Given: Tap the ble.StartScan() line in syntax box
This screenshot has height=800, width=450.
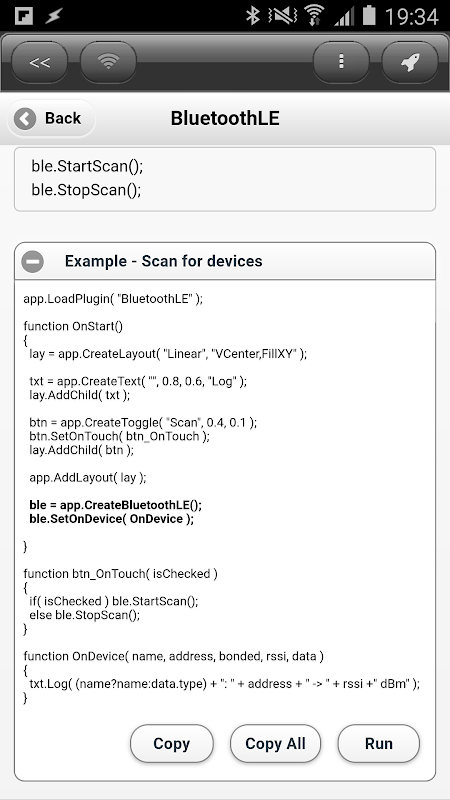Looking at the screenshot, I should [87, 166].
